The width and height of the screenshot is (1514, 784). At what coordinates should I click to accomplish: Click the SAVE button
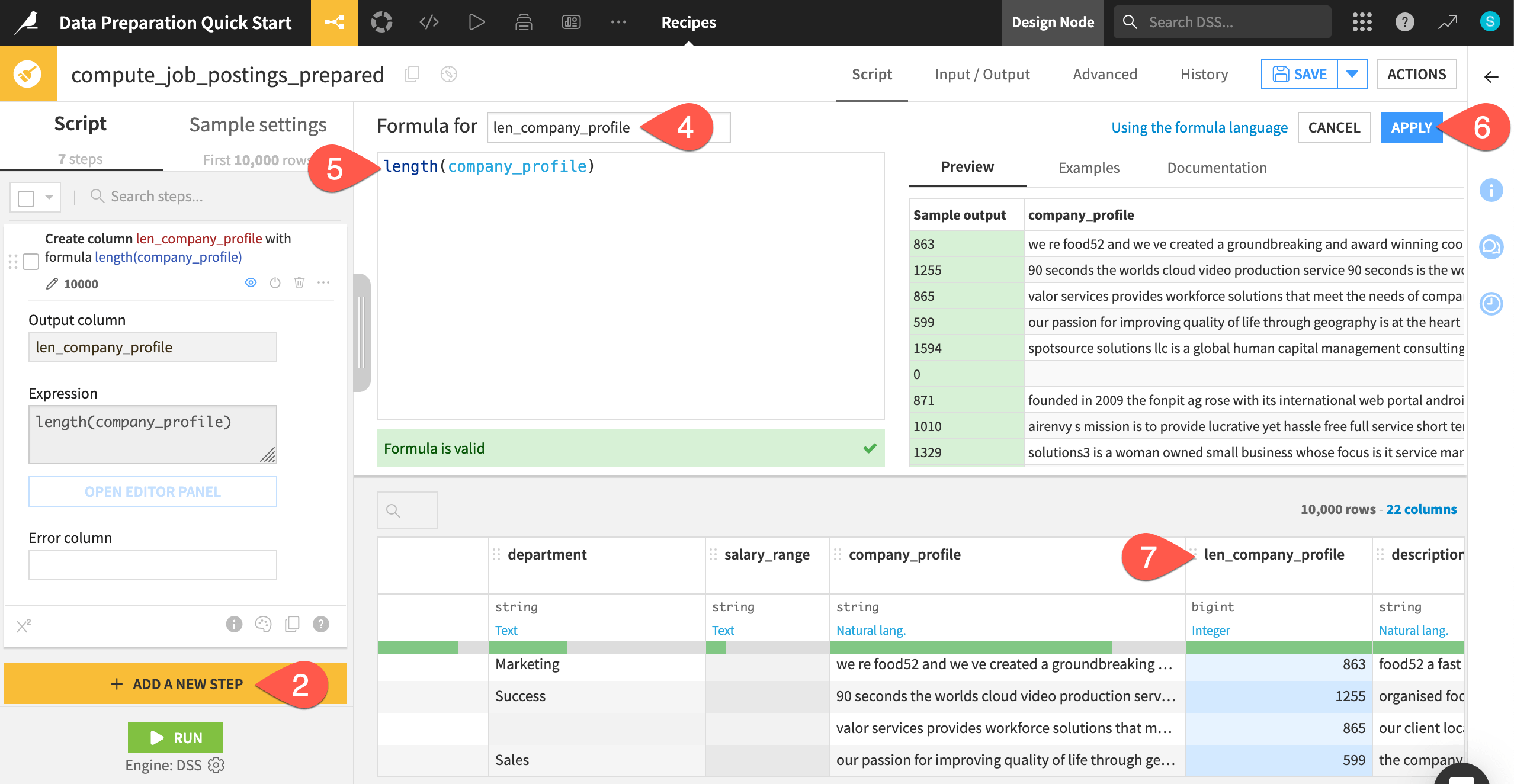click(x=1300, y=74)
